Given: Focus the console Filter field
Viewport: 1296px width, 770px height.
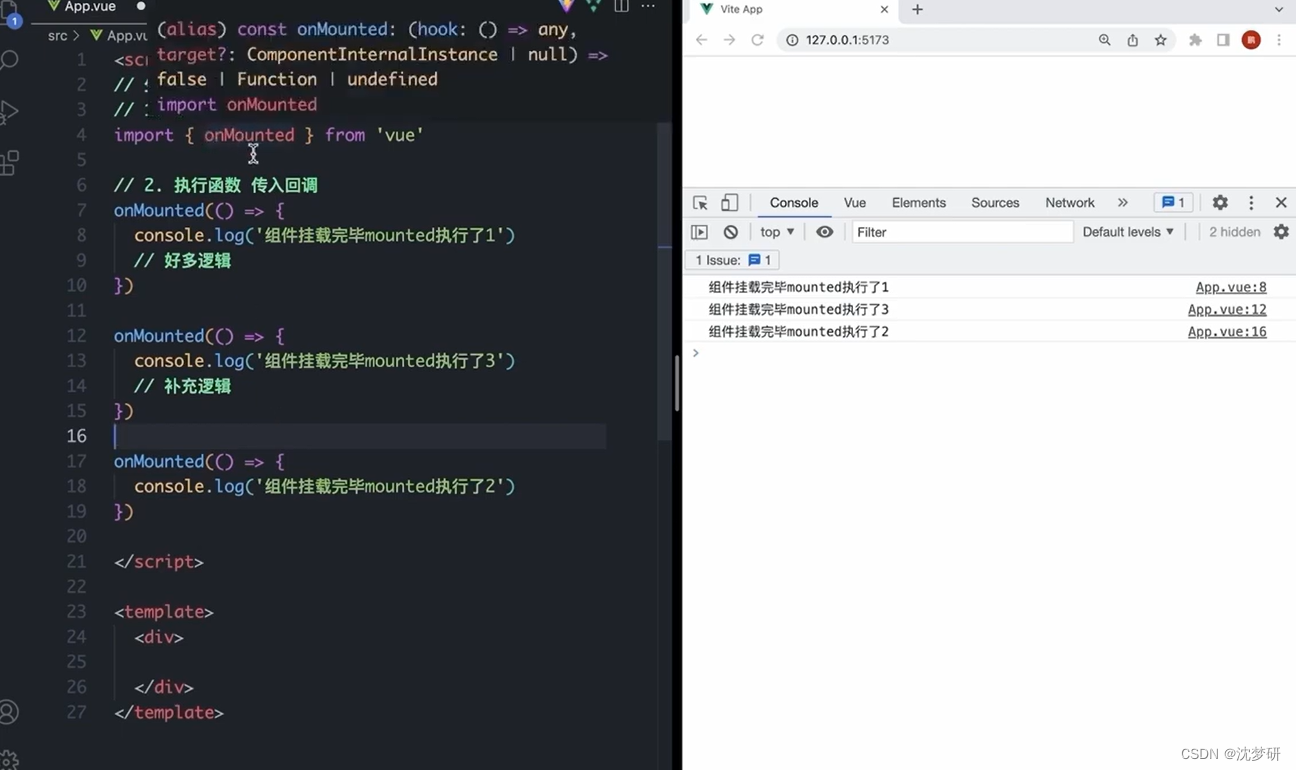Looking at the screenshot, I should pyautogui.click(x=962, y=232).
